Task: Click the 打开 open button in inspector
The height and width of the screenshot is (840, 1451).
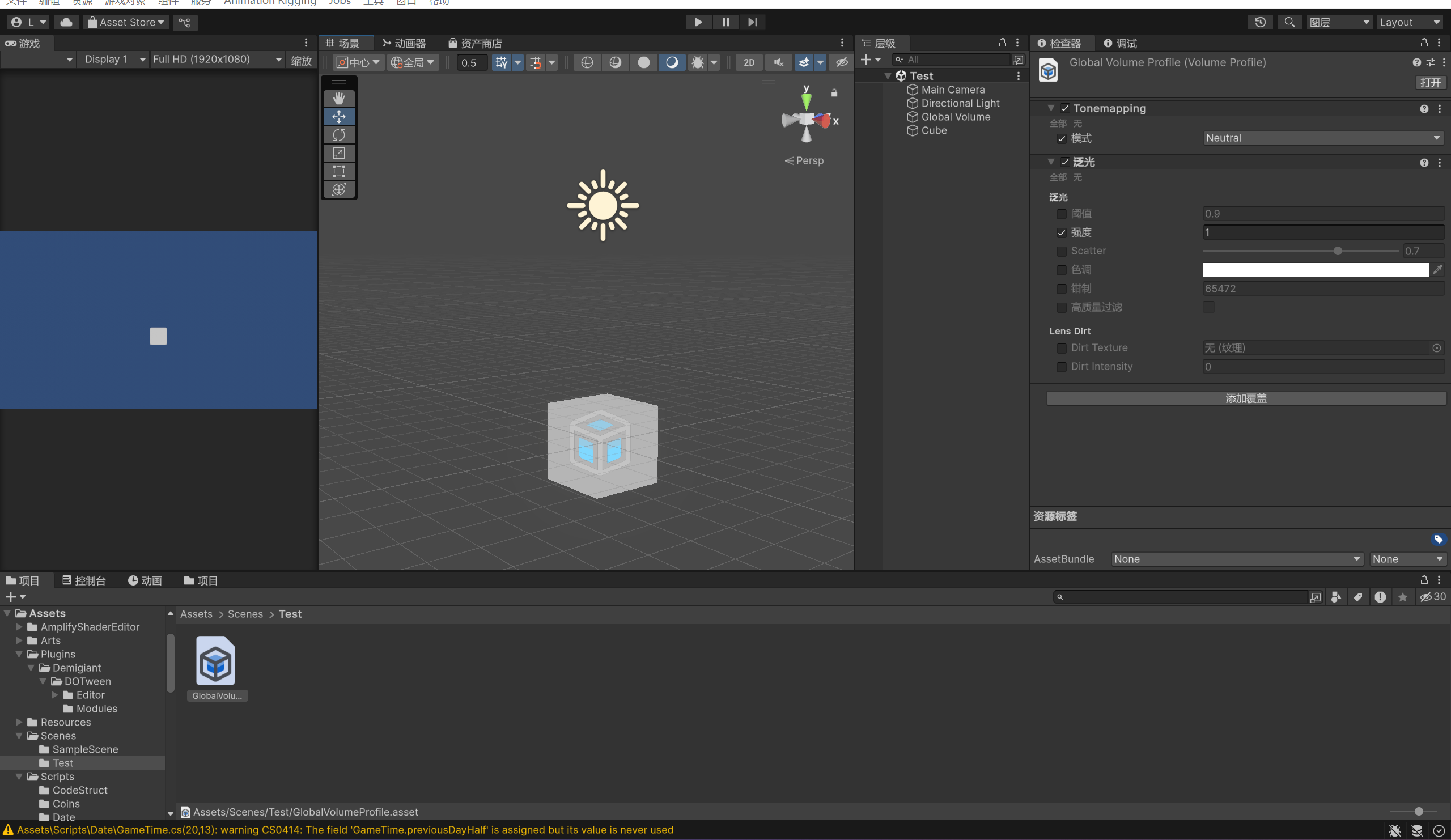Action: (1429, 82)
